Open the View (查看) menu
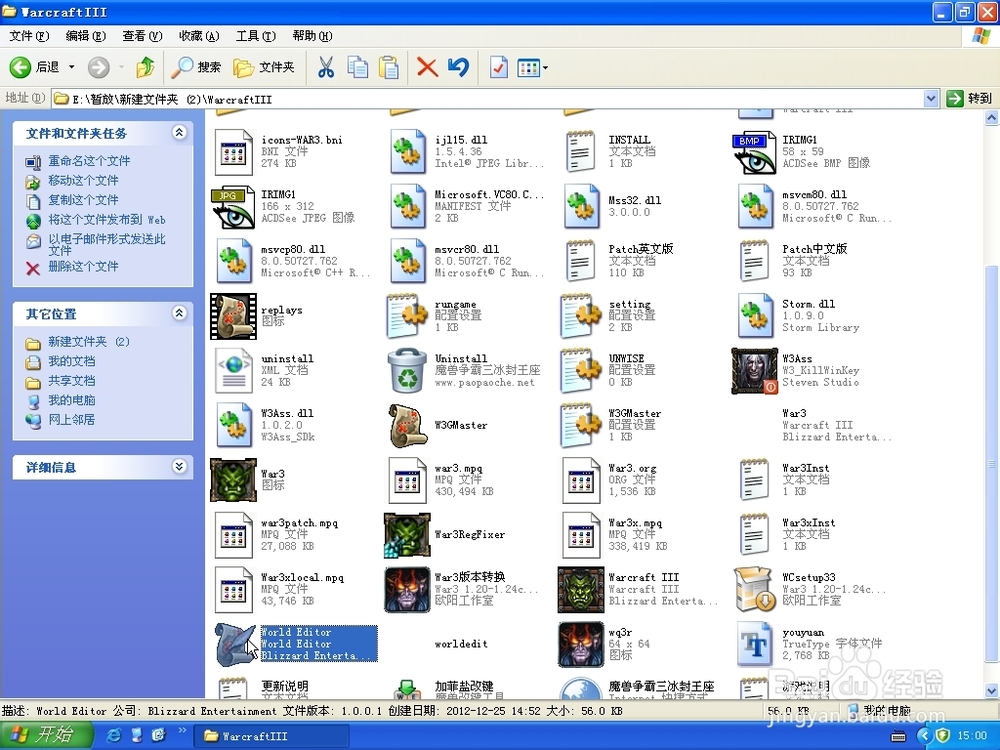Image resolution: width=1000 pixels, height=750 pixels. [142, 36]
